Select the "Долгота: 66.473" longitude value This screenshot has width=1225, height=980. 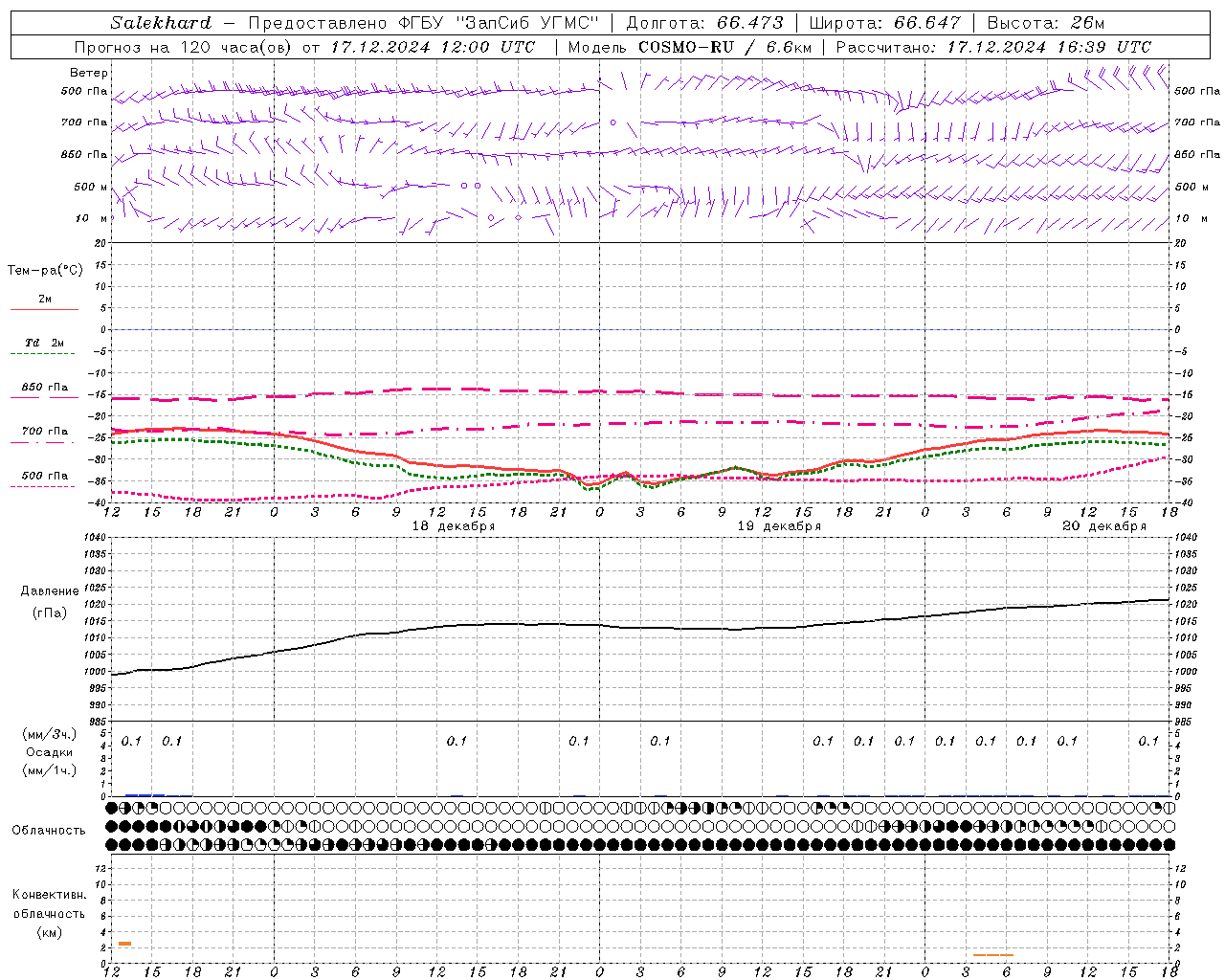(x=705, y=23)
